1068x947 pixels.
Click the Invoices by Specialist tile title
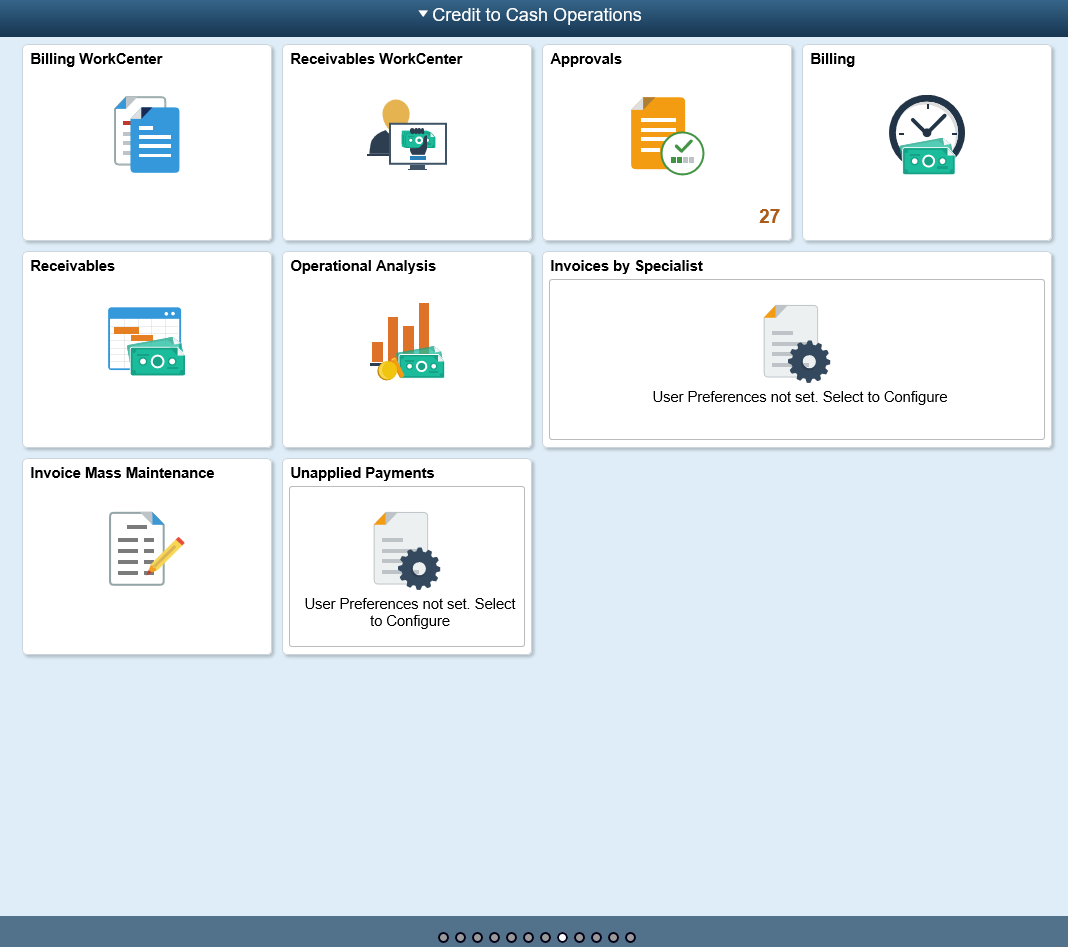[626, 266]
